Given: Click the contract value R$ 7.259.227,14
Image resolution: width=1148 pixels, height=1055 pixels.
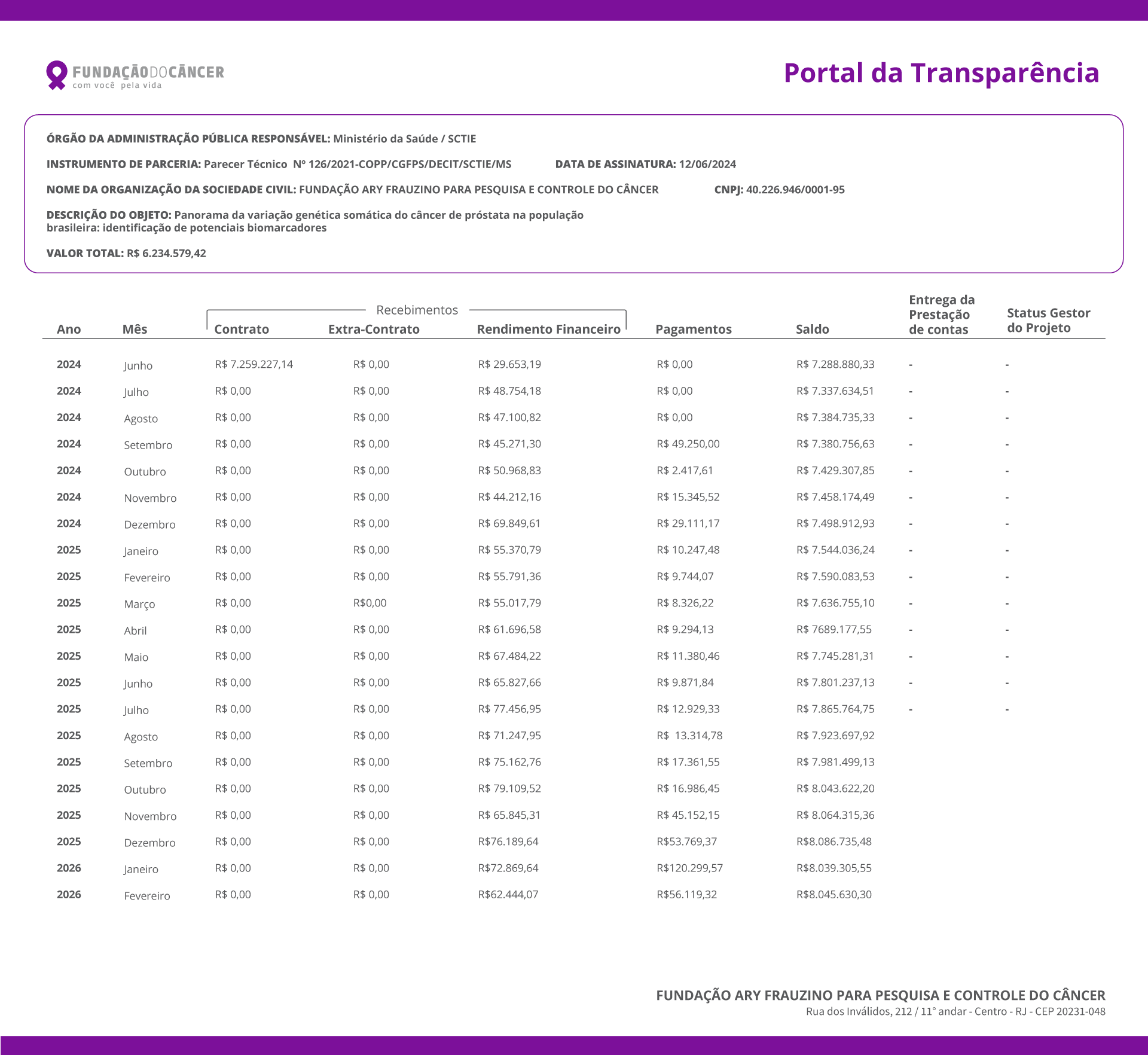Looking at the screenshot, I should tap(254, 364).
